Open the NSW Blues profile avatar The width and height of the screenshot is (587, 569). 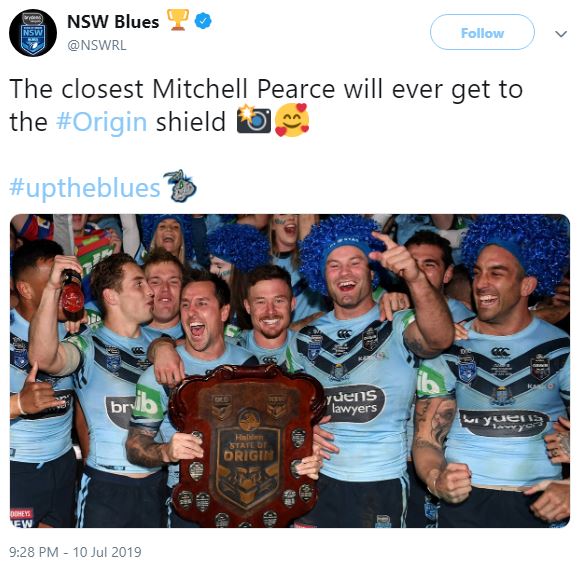pos(33,33)
